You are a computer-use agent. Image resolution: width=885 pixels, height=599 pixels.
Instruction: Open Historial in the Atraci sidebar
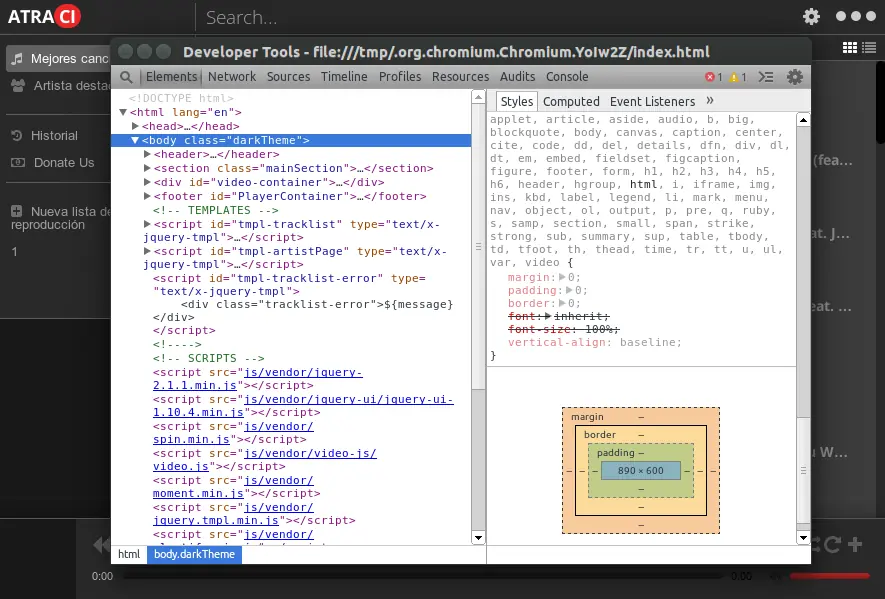(54, 135)
